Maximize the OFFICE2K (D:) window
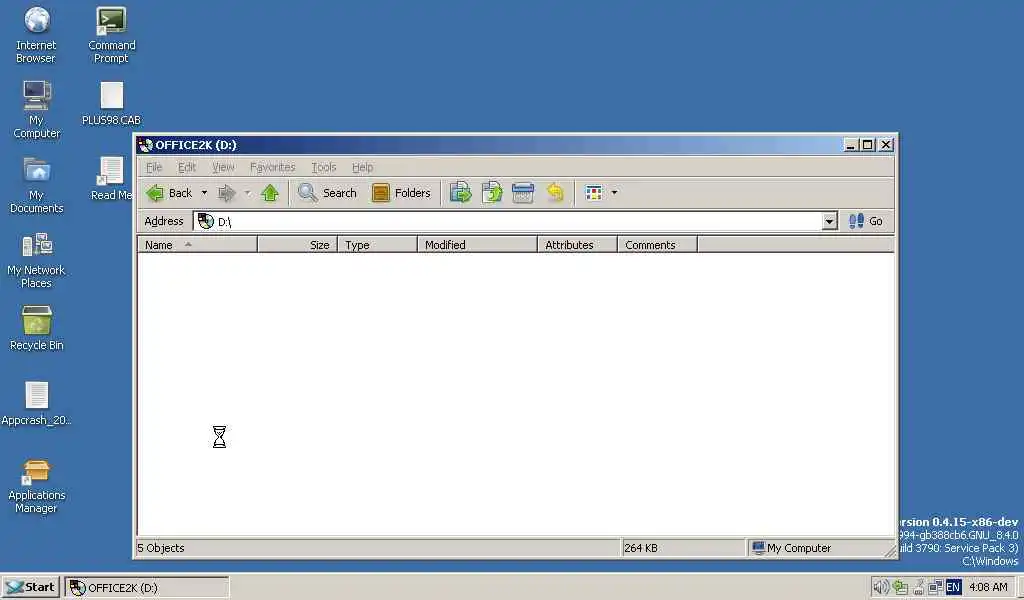 (867, 145)
